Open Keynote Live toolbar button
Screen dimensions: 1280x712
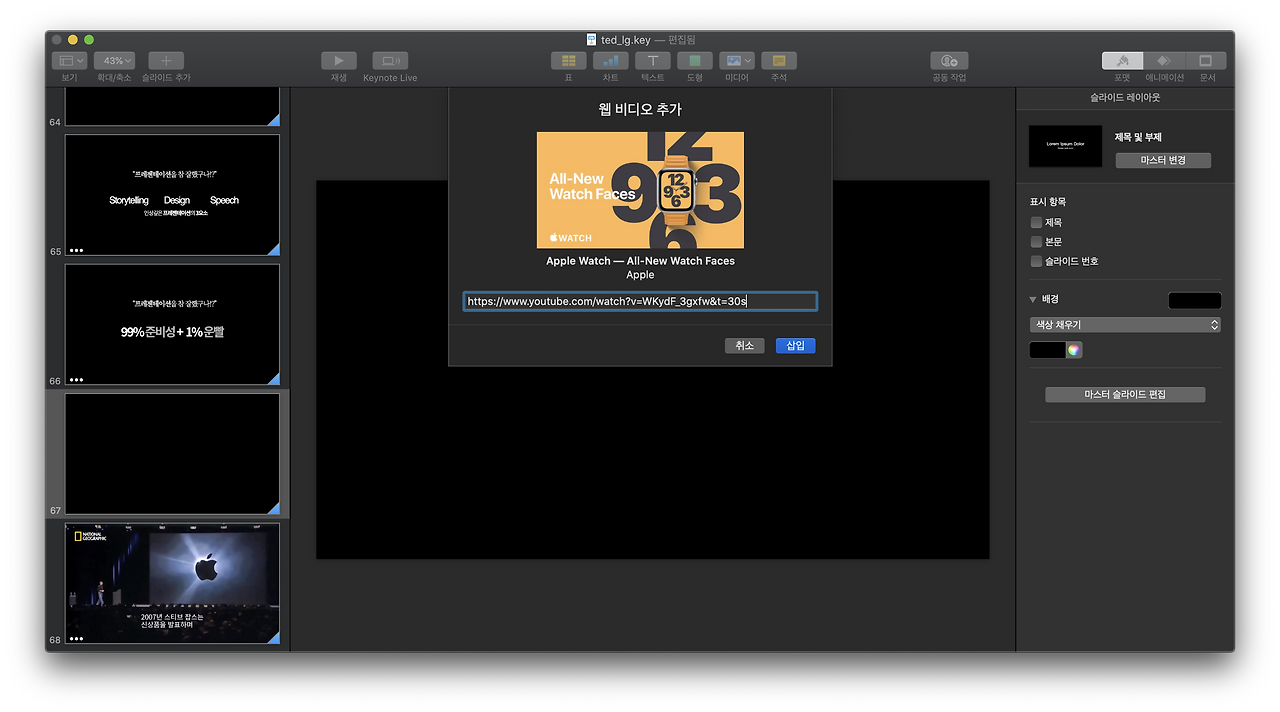390,61
